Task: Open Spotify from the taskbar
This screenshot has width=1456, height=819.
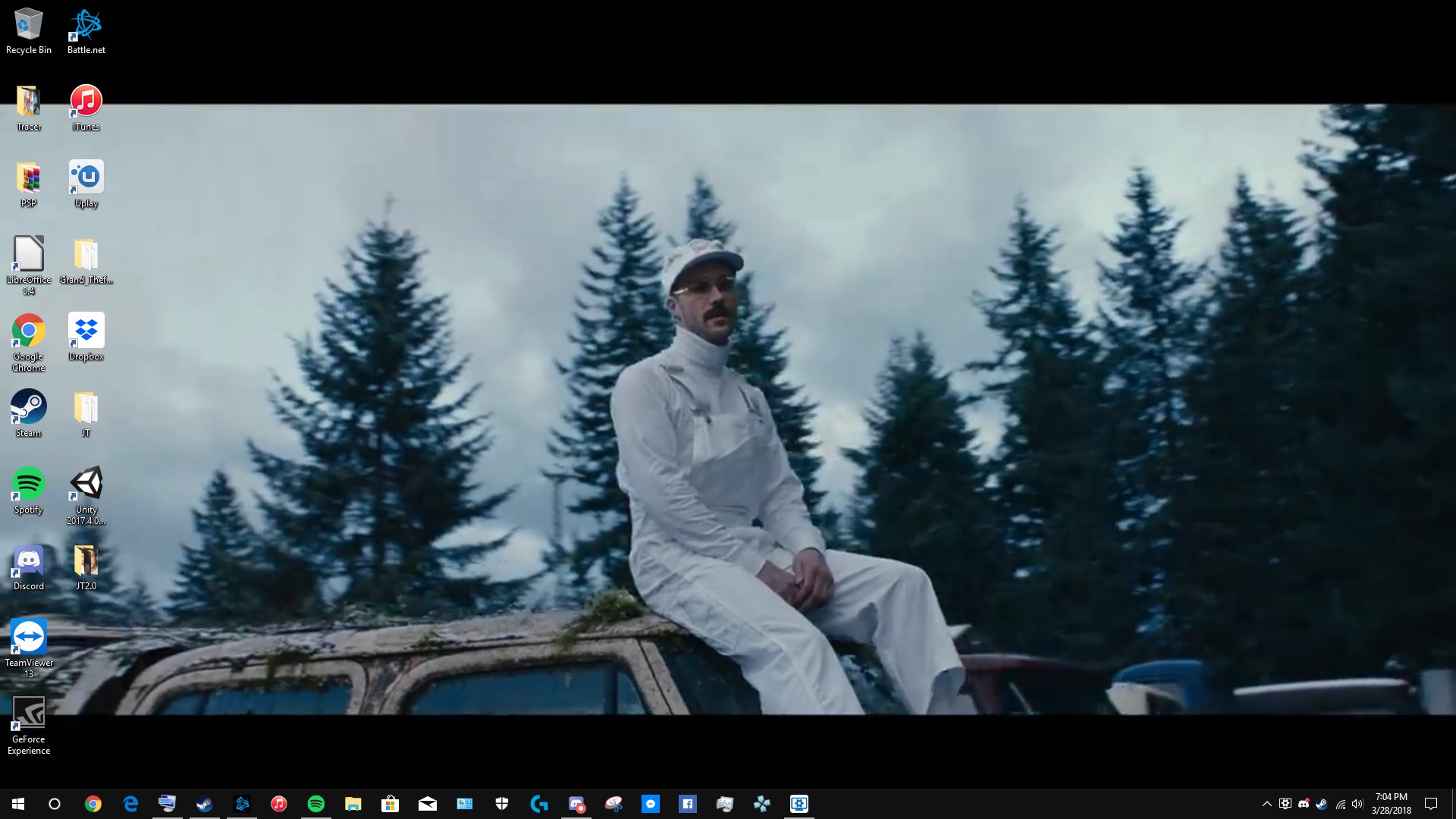Action: 315,804
